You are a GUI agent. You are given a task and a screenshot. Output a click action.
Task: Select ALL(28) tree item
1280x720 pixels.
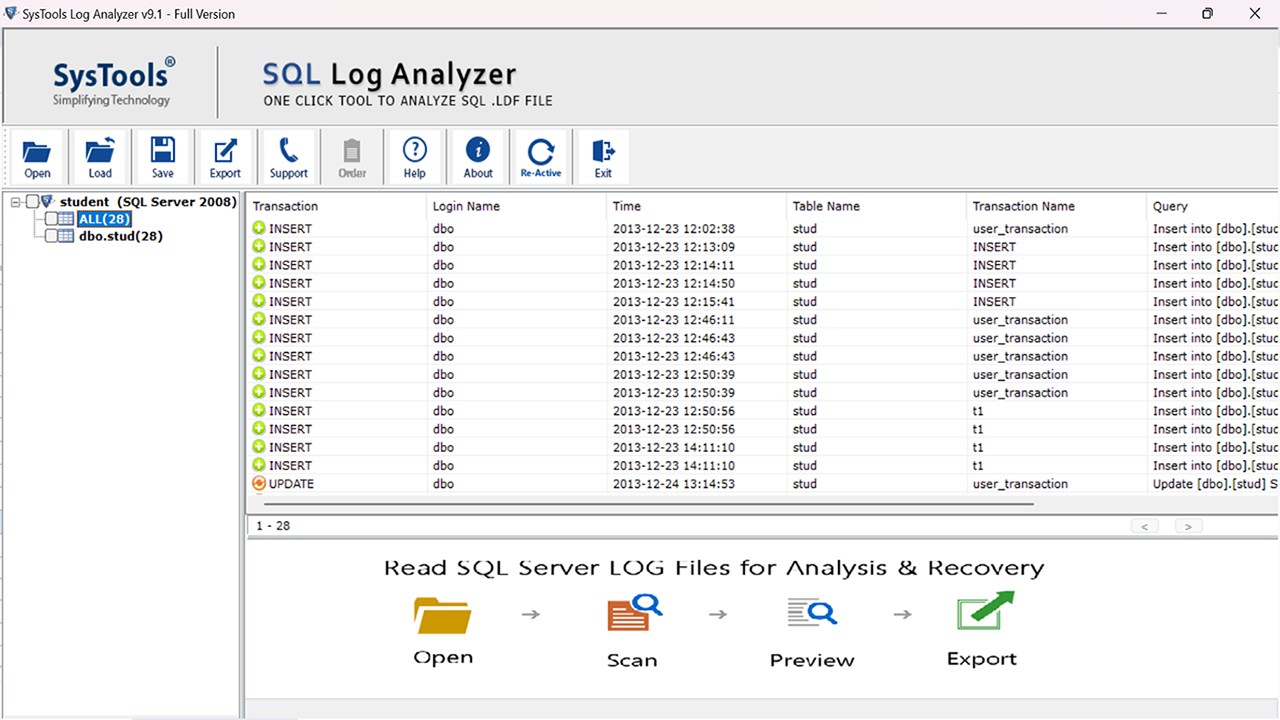tap(105, 219)
